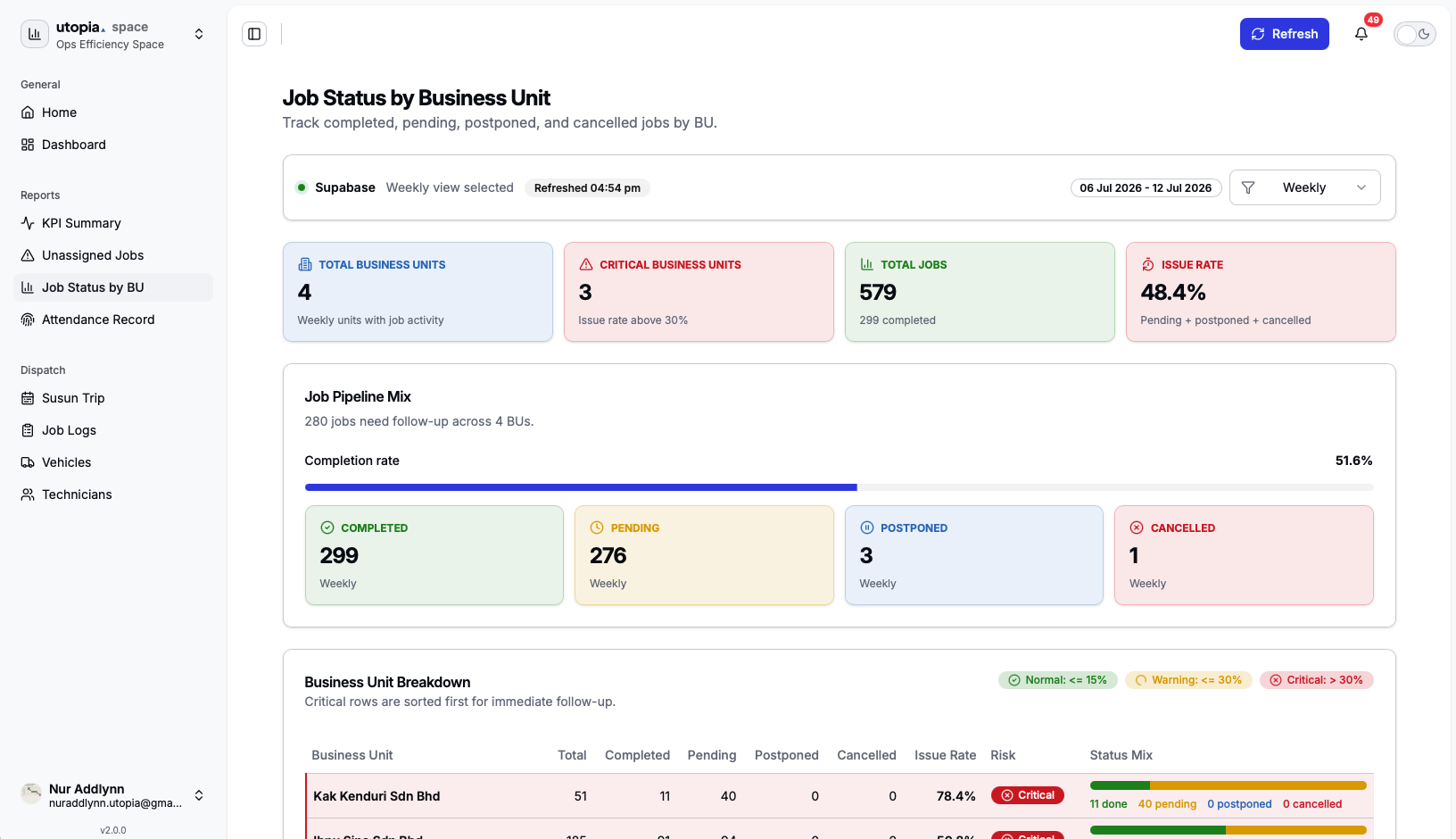Click the 78.4% issue rate value

click(955, 796)
